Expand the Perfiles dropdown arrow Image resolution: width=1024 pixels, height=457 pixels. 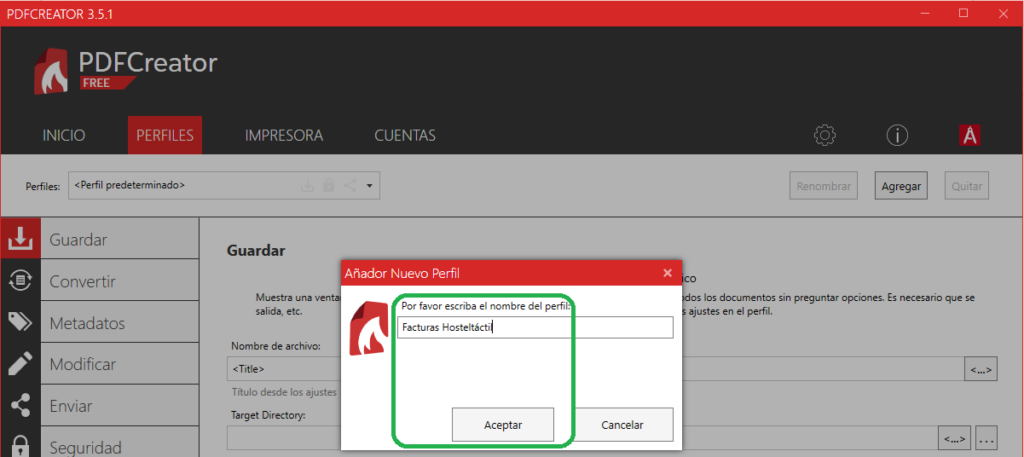click(x=369, y=186)
